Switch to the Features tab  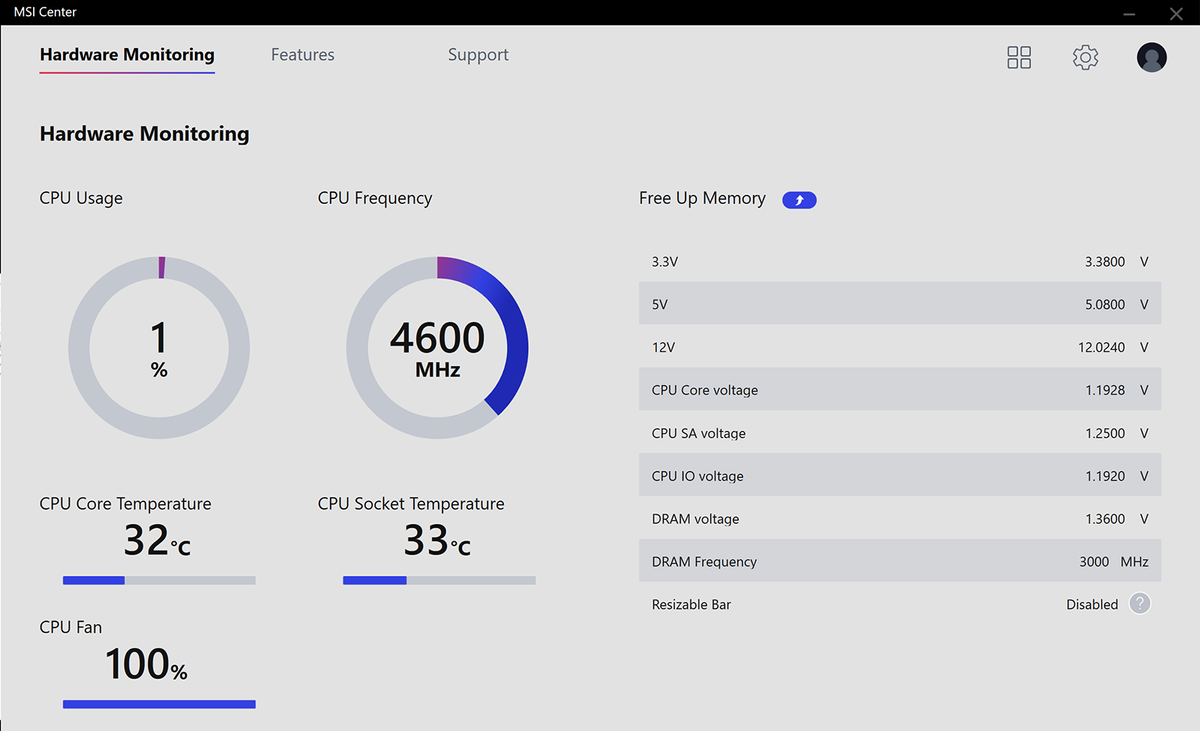tap(303, 55)
